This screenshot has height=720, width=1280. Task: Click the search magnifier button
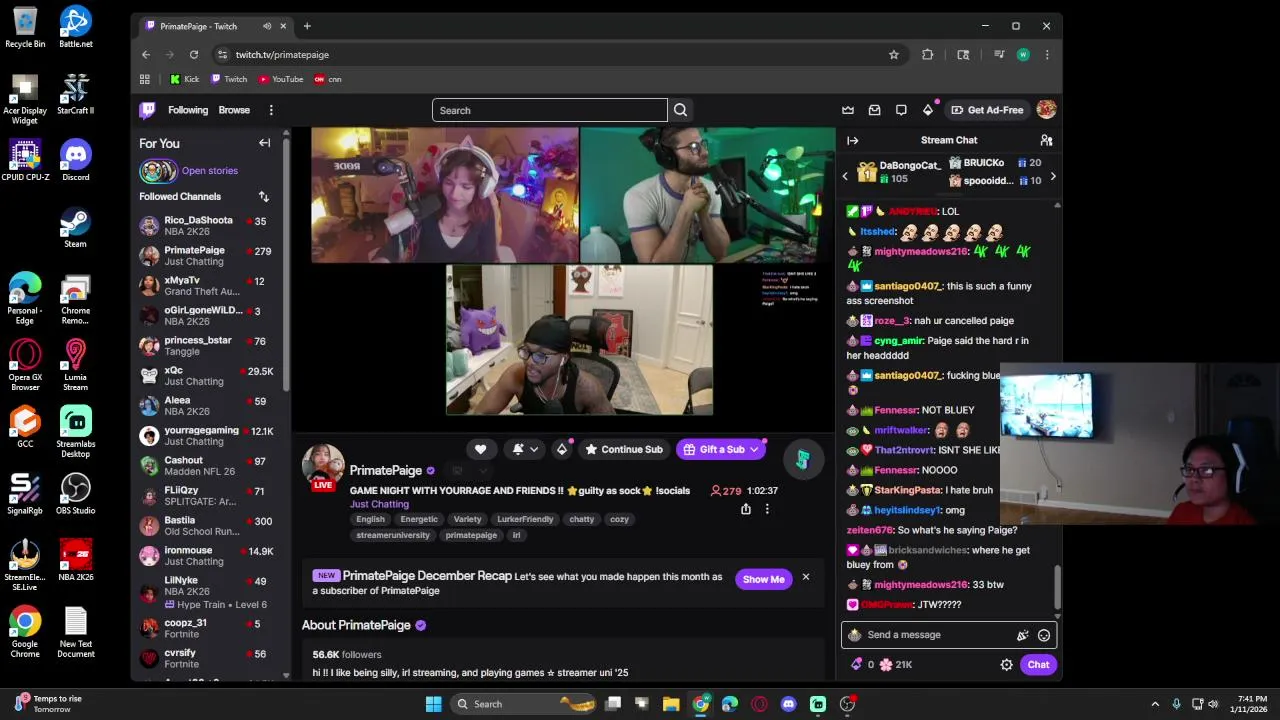(x=681, y=110)
